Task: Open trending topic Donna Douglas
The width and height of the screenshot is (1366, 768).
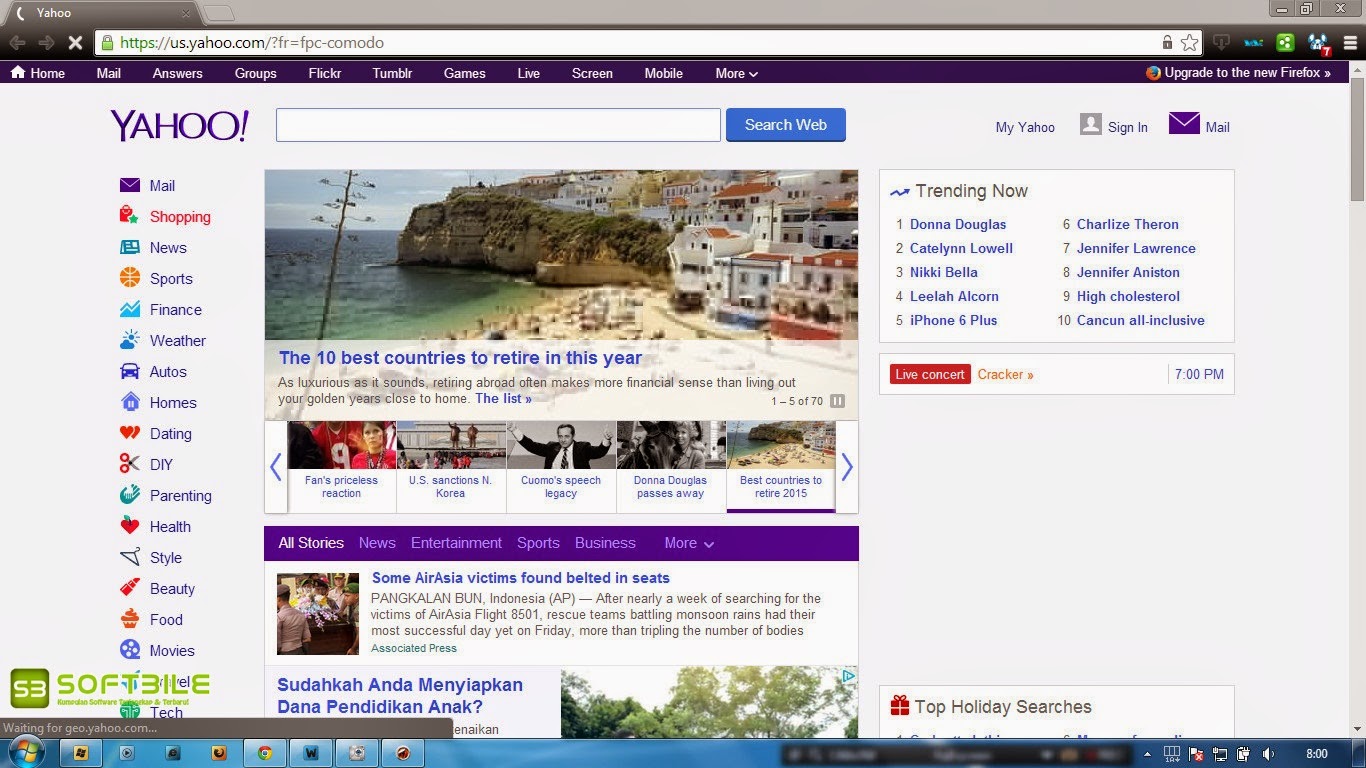Action: tap(958, 224)
